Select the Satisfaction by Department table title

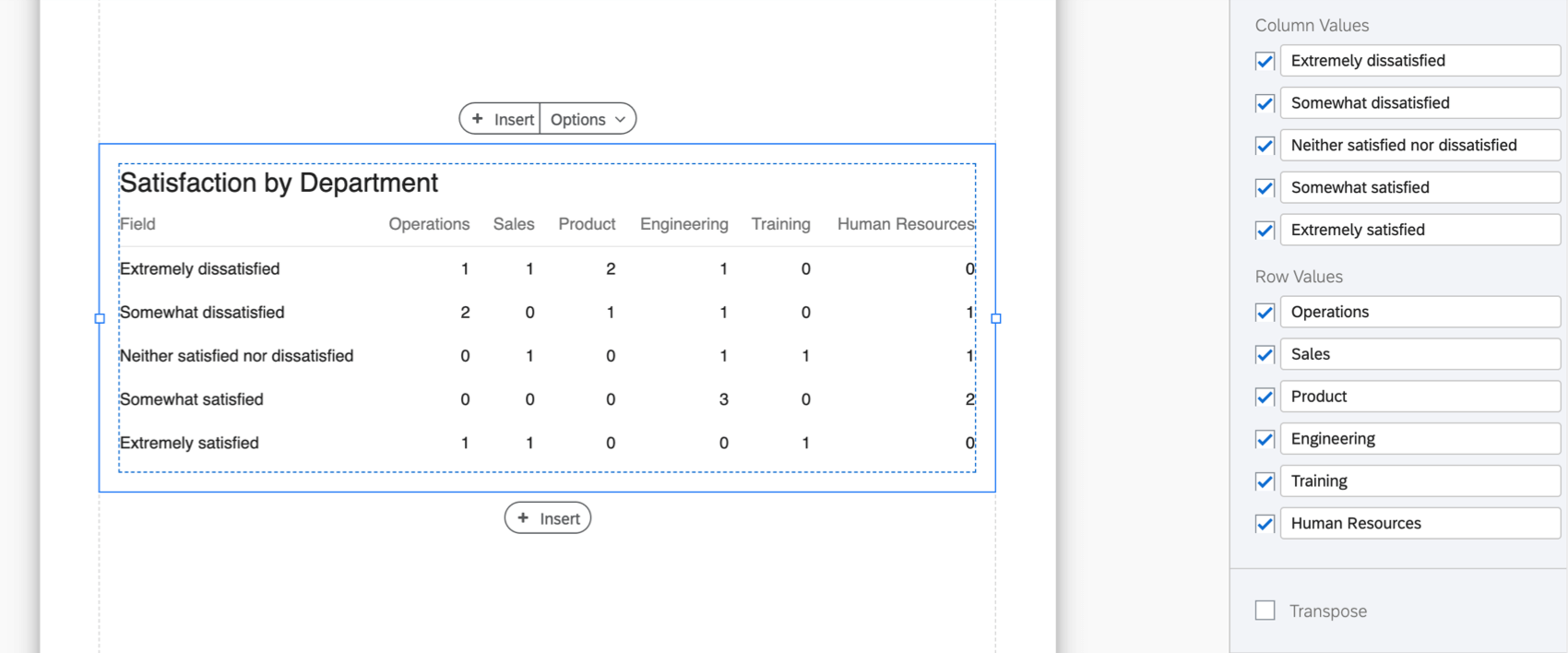pos(279,183)
